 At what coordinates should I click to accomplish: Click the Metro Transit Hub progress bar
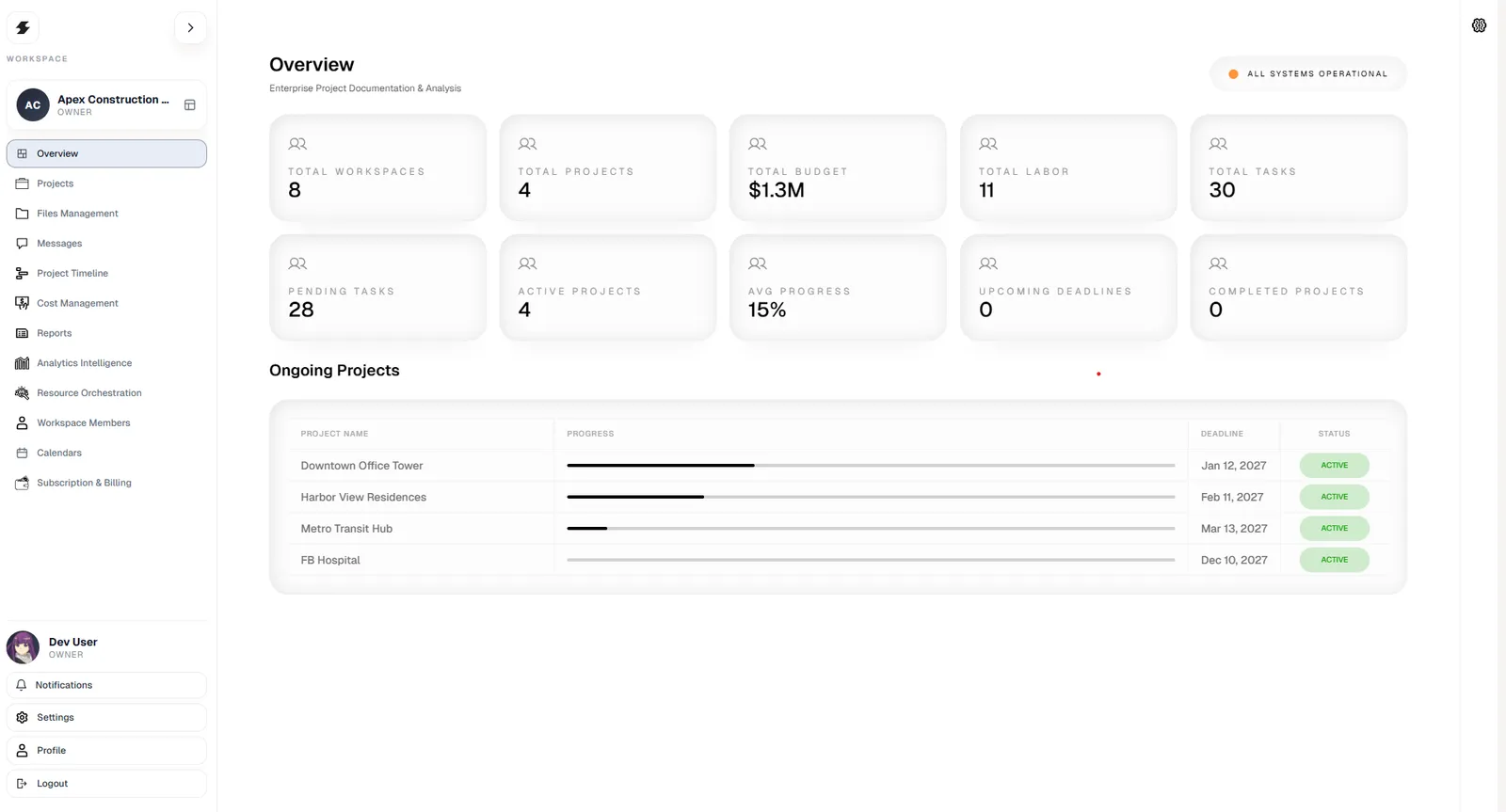point(871,528)
